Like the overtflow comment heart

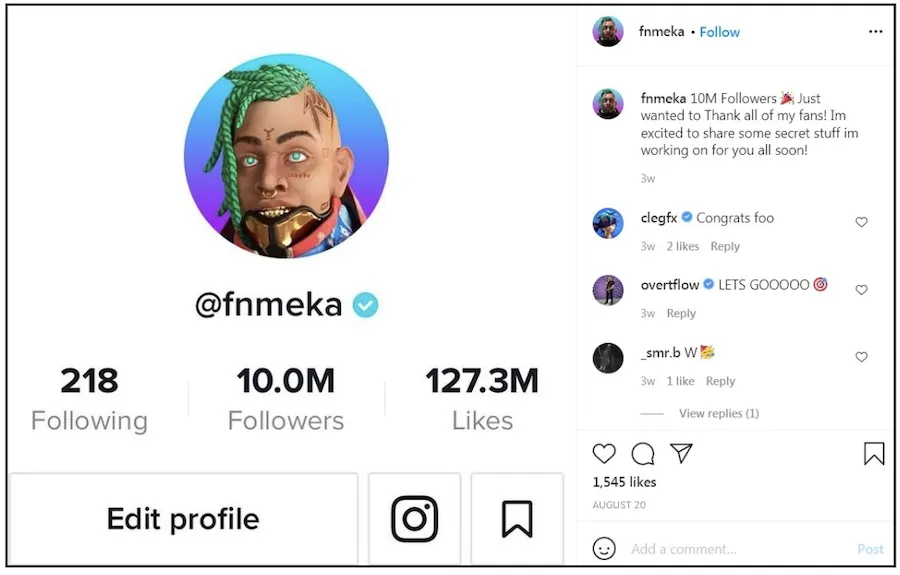coord(861,290)
